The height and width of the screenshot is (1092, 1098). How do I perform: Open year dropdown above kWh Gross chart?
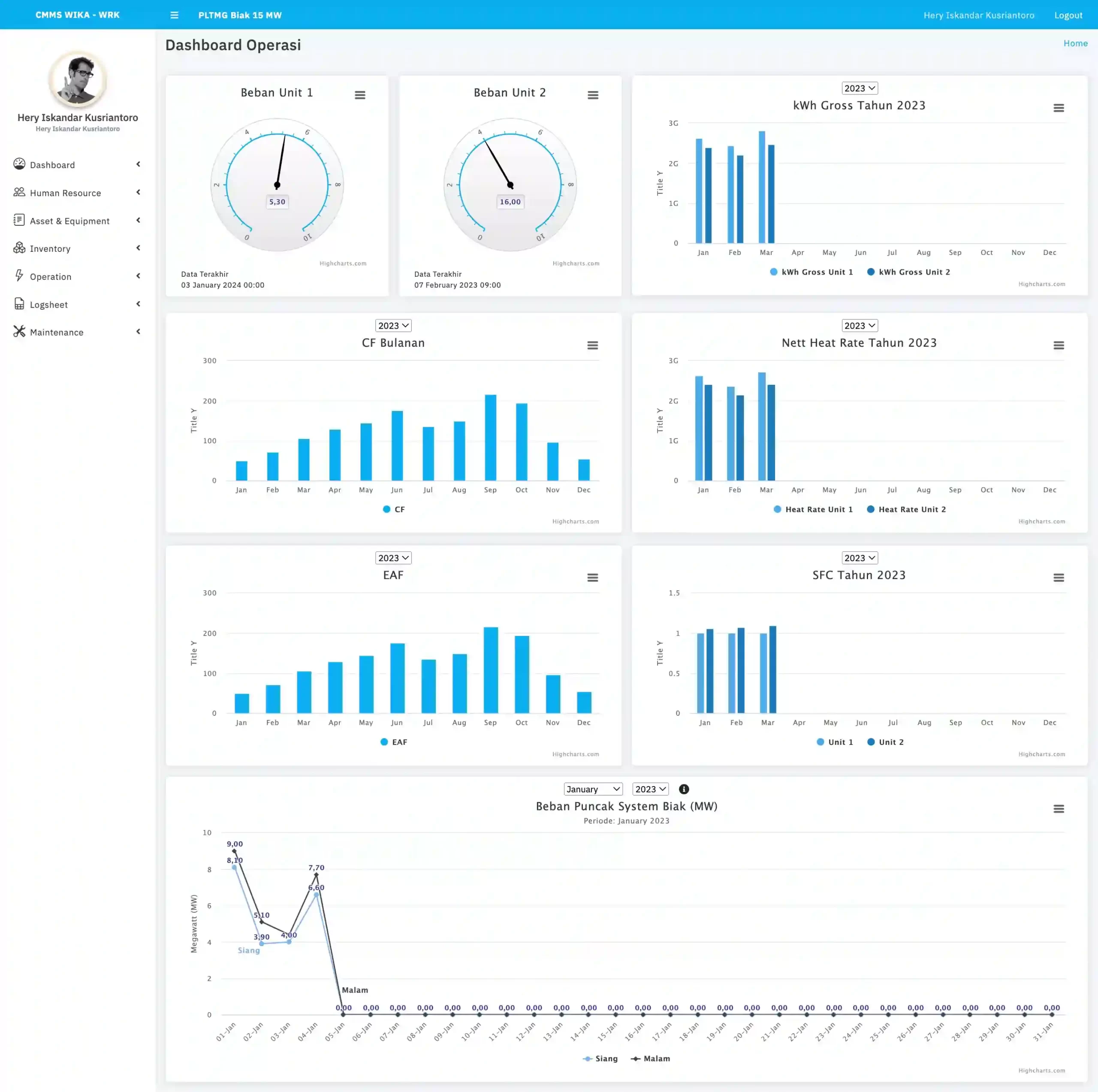(x=859, y=88)
